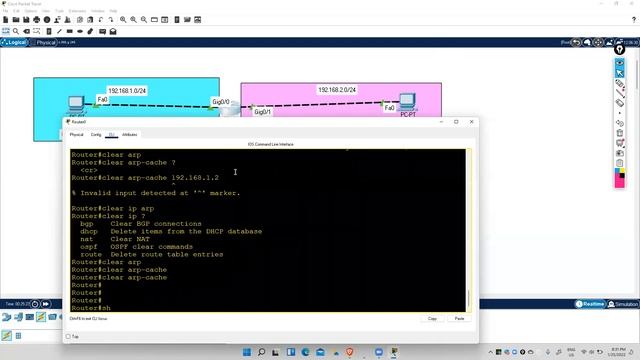This screenshot has width=640, height=360.
Task: Click the light bulb hint icon at right
Action: 620,50
